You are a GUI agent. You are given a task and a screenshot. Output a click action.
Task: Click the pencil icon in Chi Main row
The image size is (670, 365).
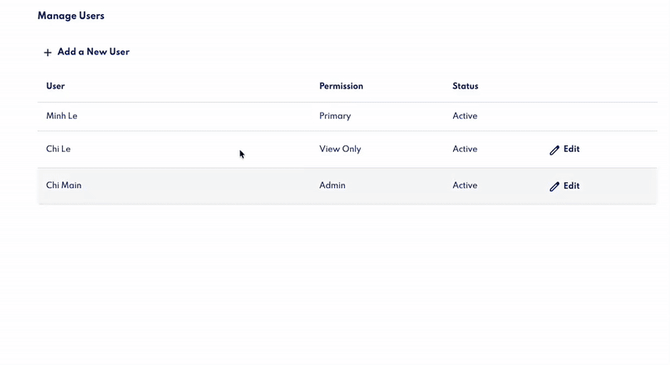554,186
